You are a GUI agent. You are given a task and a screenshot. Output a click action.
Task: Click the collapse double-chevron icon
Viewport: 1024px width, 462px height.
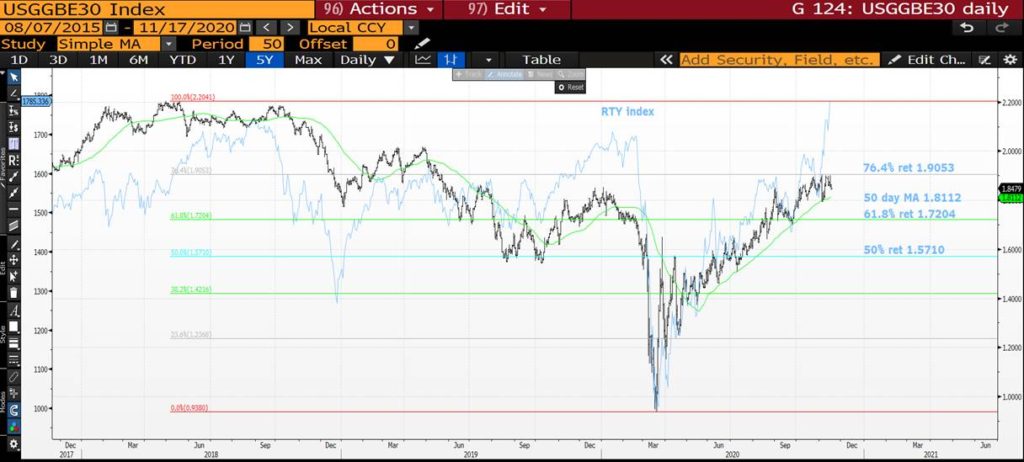665,60
